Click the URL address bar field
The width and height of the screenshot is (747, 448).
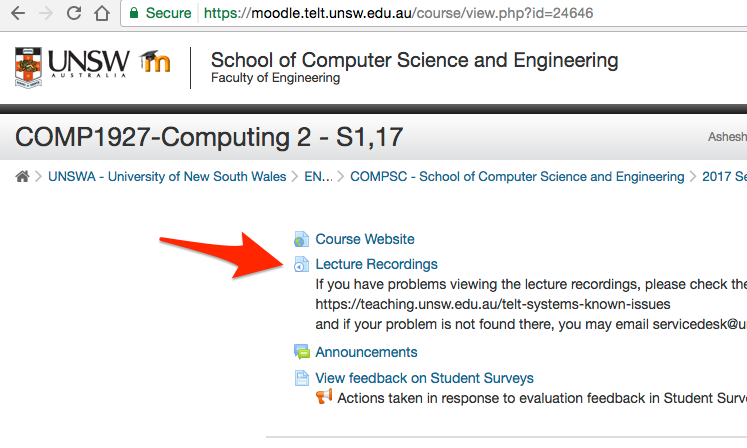pos(434,13)
